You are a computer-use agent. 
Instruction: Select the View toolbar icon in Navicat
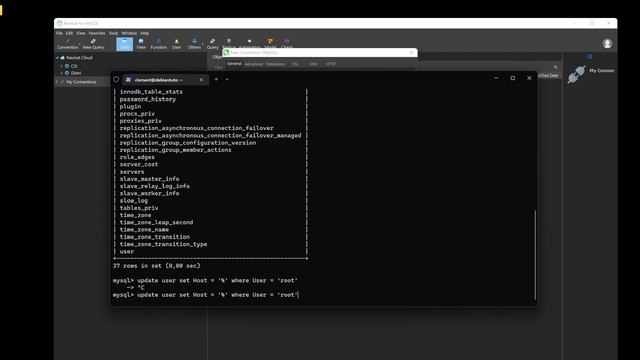(x=141, y=44)
